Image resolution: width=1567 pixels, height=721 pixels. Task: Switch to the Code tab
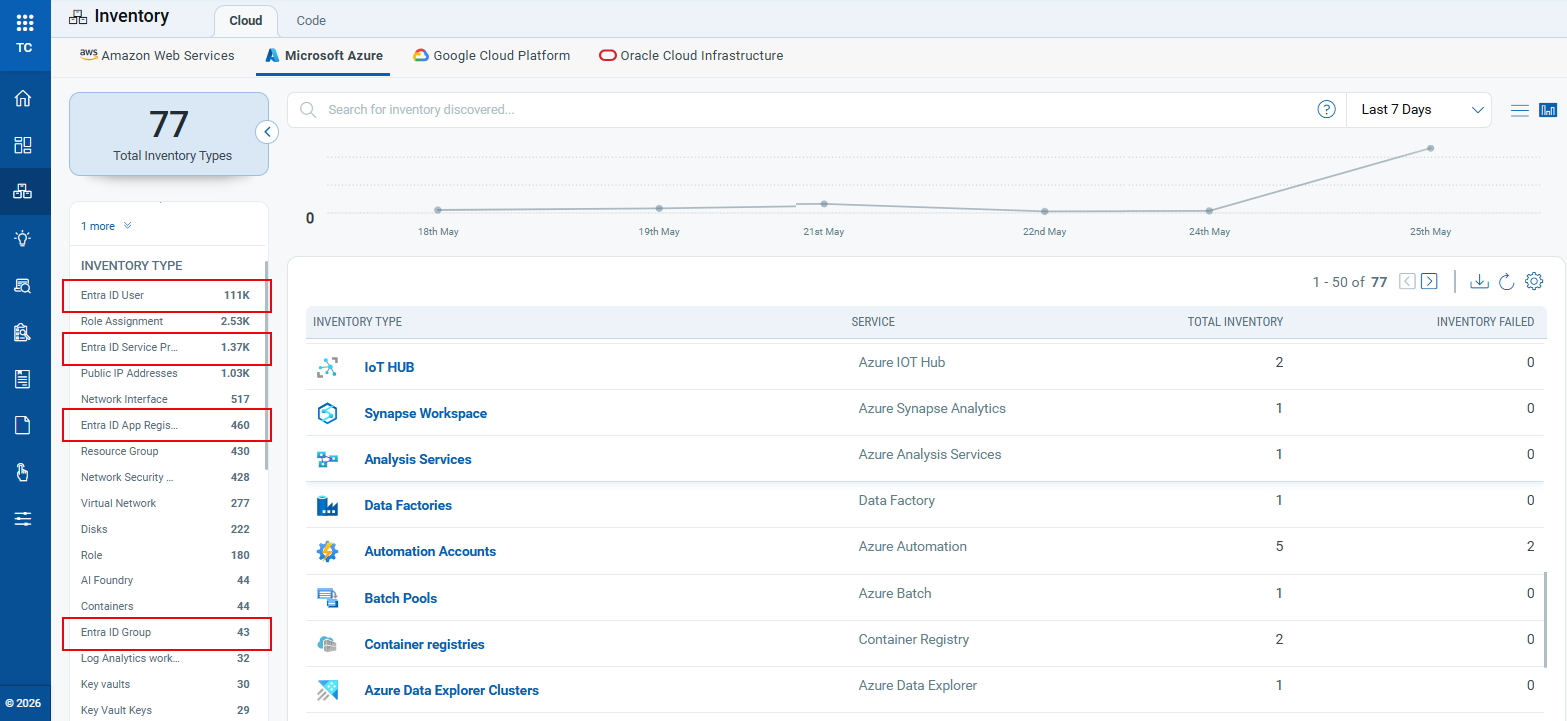(311, 21)
